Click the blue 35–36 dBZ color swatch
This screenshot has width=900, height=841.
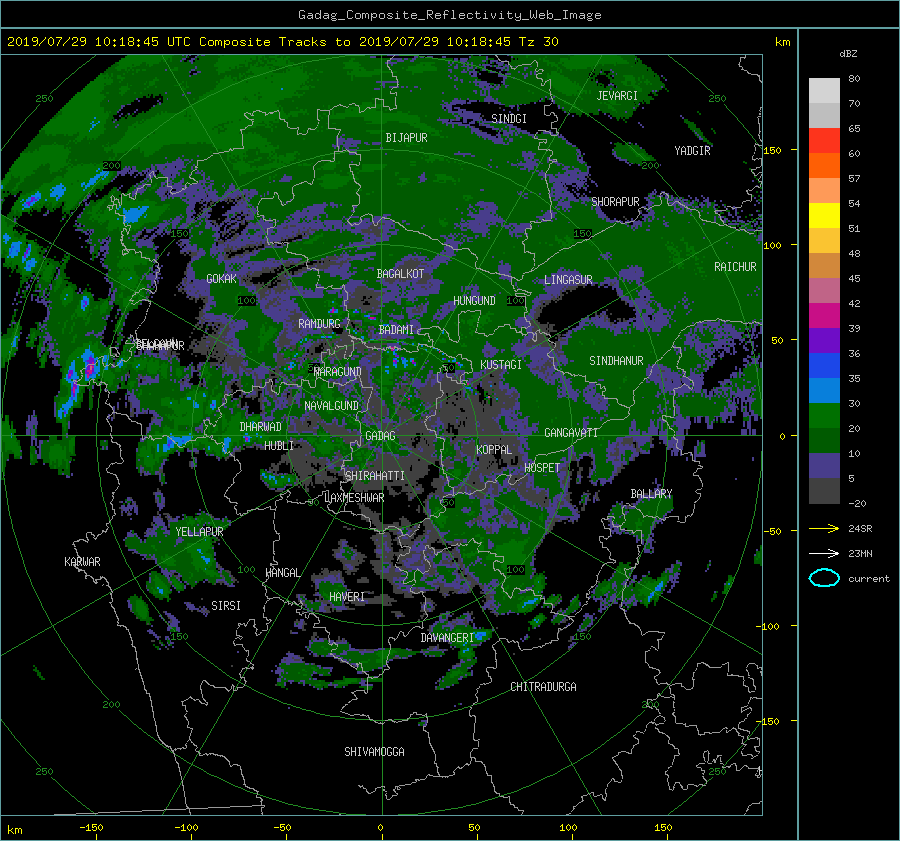click(824, 365)
